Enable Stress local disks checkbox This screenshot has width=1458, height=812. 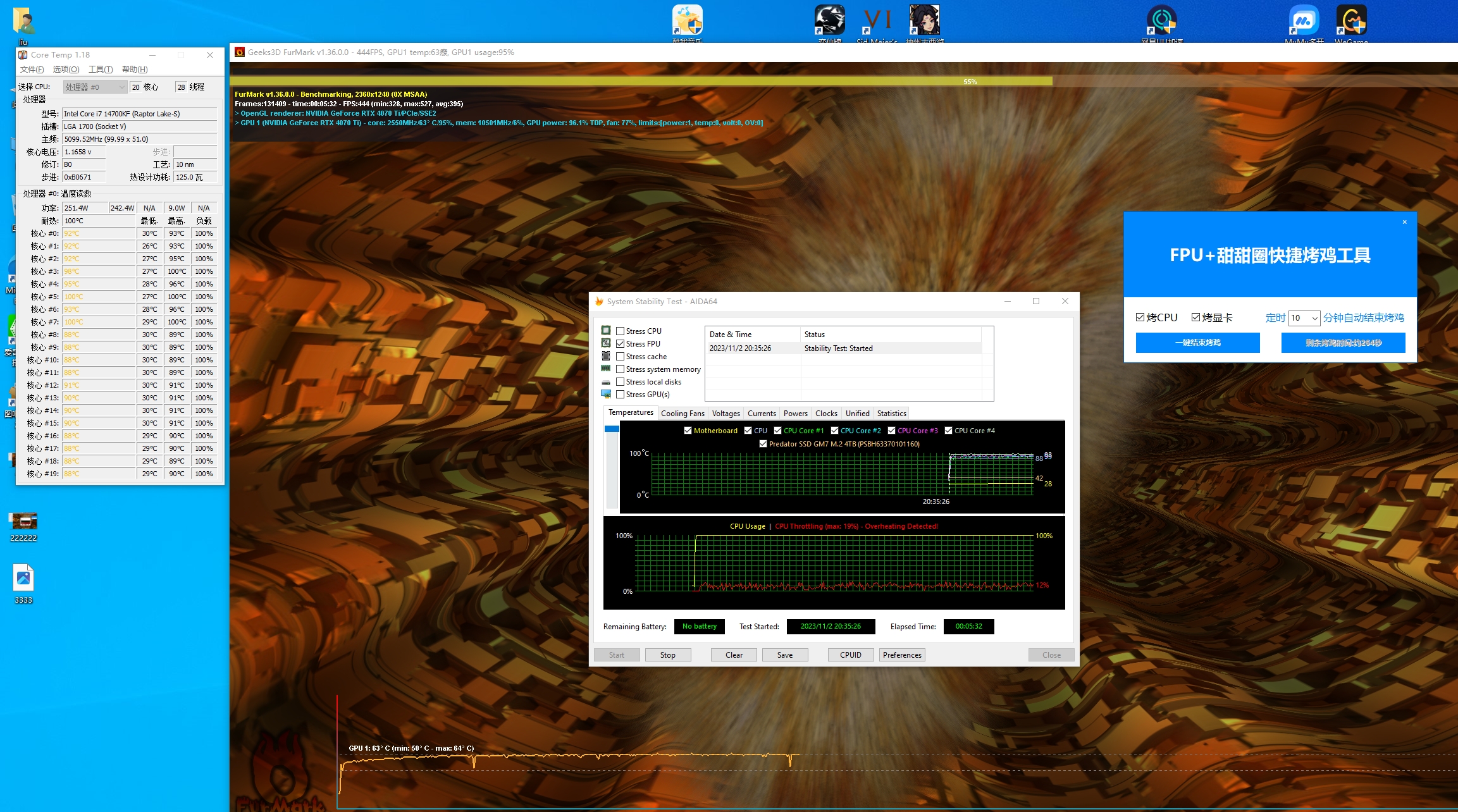coord(621,381)
